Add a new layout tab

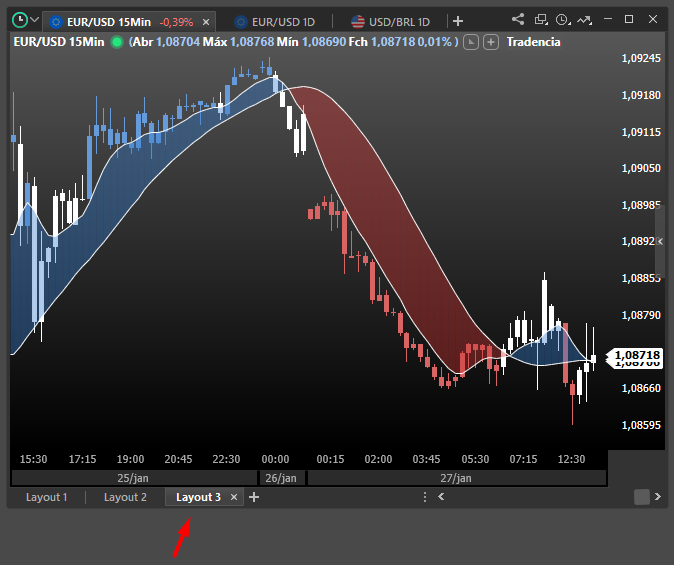pyautogui.click(x=254, y=497)
